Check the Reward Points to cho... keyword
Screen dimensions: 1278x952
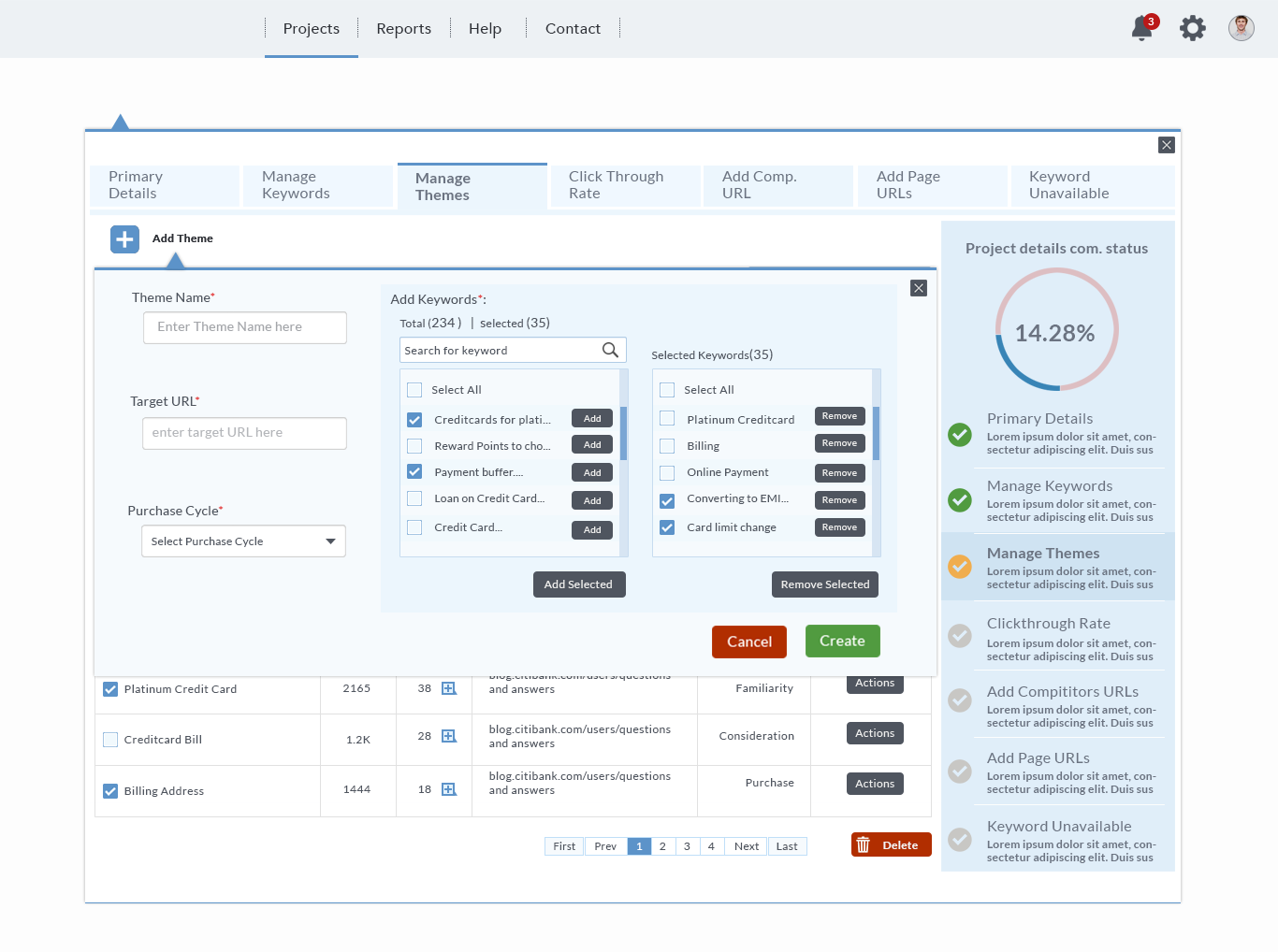[414, 446]
